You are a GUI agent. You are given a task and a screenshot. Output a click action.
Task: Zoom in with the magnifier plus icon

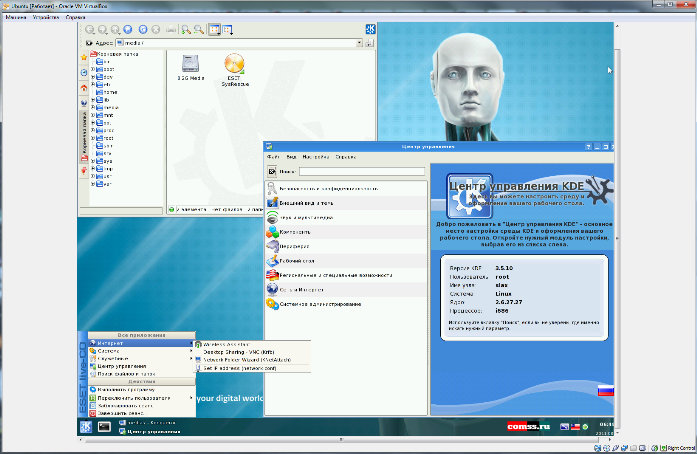pyautogui.click(x=186, y=29)
